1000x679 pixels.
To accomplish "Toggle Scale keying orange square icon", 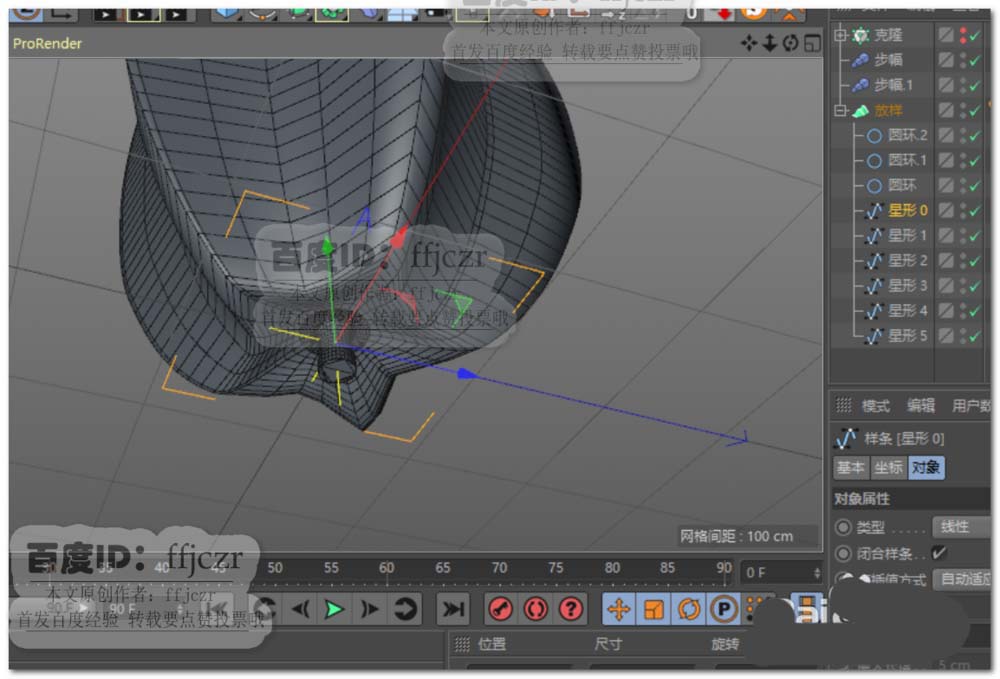I will click(x=654, y=610).
